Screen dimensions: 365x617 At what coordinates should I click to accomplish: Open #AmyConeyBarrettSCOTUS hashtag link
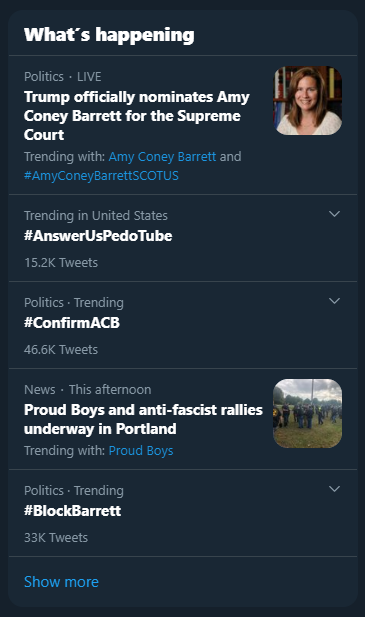pyautogui.click(x=101, y=175)
